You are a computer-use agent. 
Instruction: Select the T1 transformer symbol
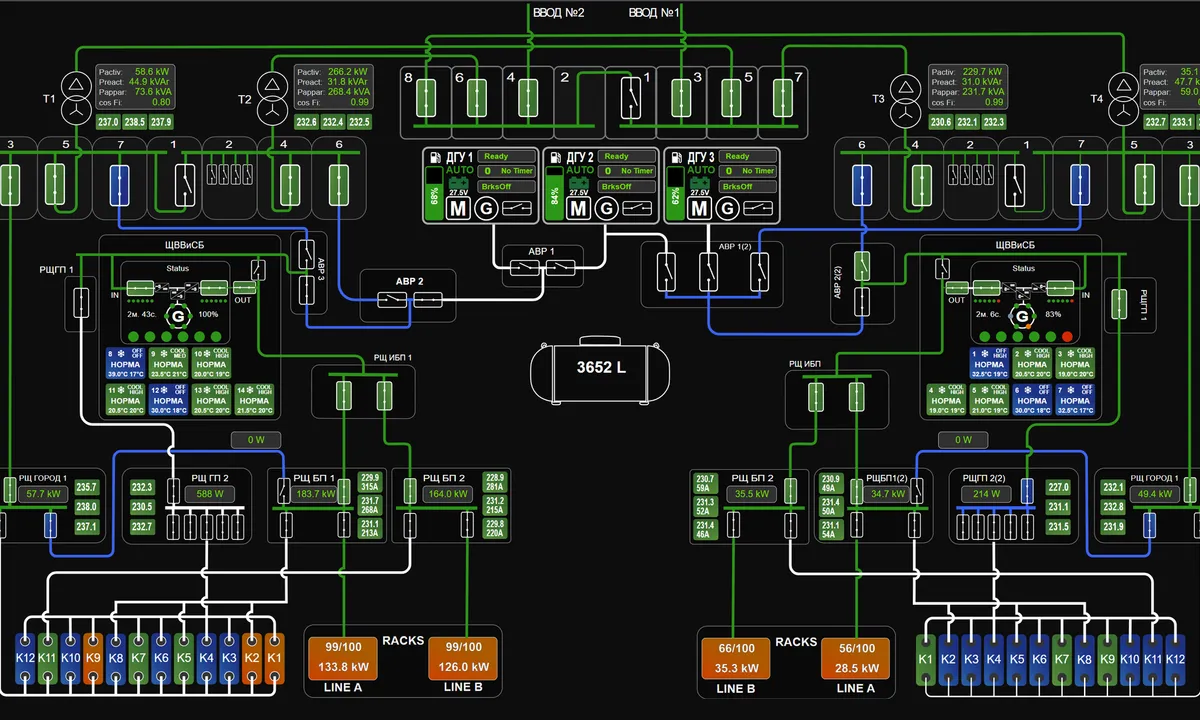(75, 99)
